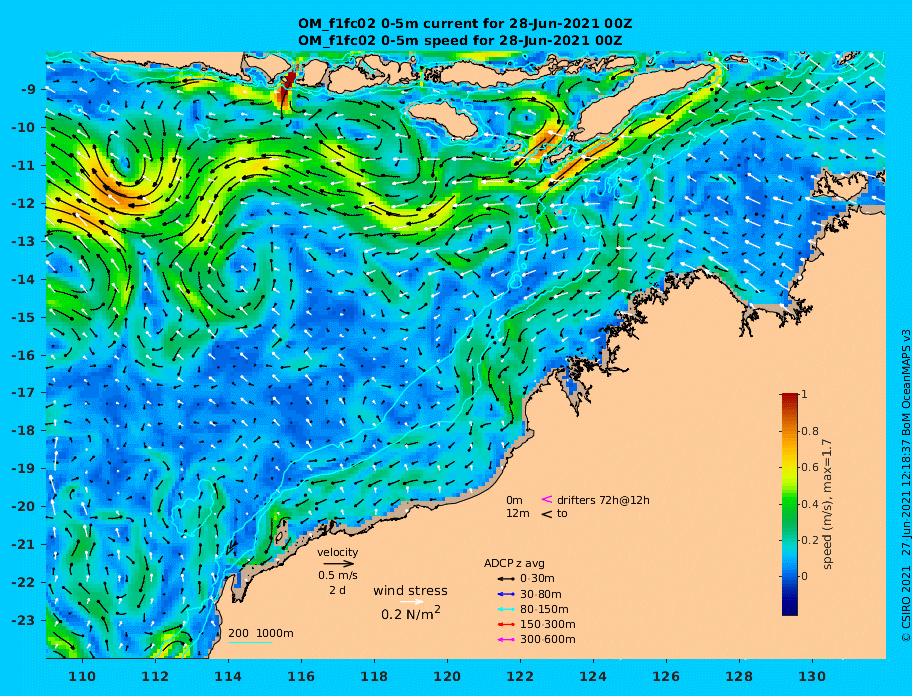The width and height of the screenshot is (912, 696).
Task: Click the '0m' drifter depth label
Action: click(514, 500)
